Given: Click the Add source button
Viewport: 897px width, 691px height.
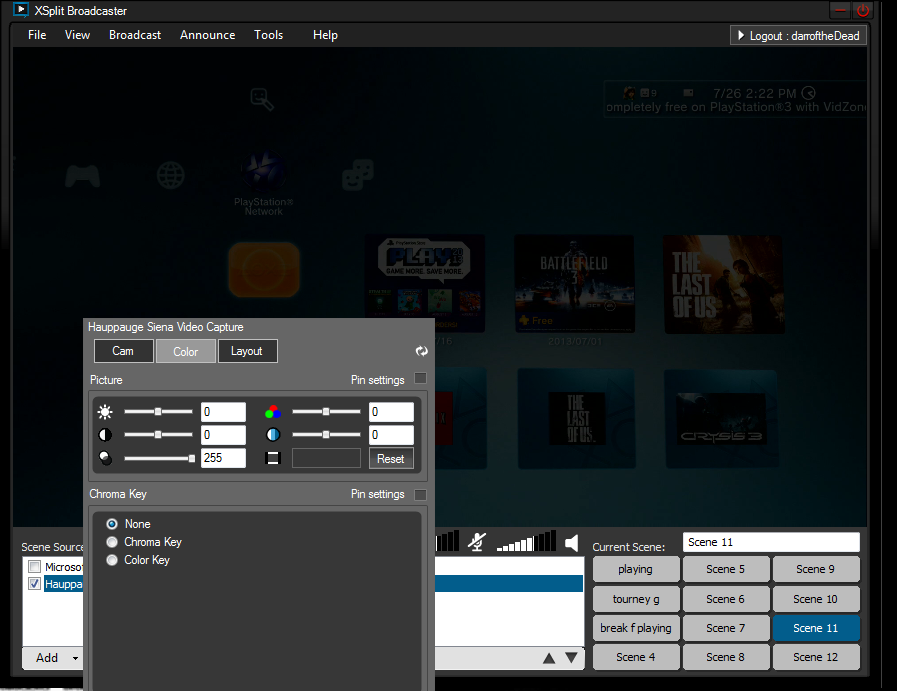Looking at the screenshot, I should (x=47, y=658).
